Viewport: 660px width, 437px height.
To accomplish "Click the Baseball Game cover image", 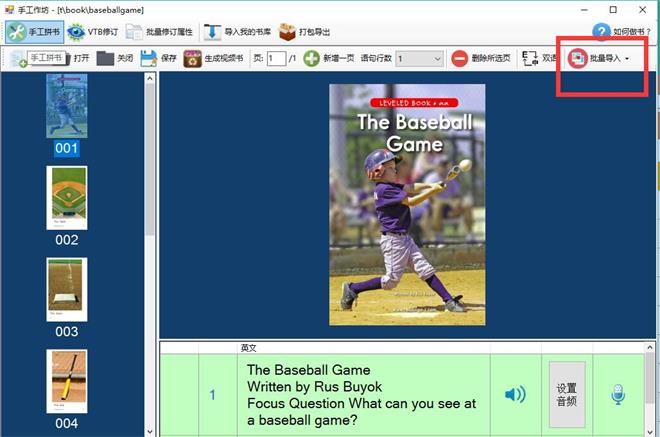I will [x=407, y=205].
